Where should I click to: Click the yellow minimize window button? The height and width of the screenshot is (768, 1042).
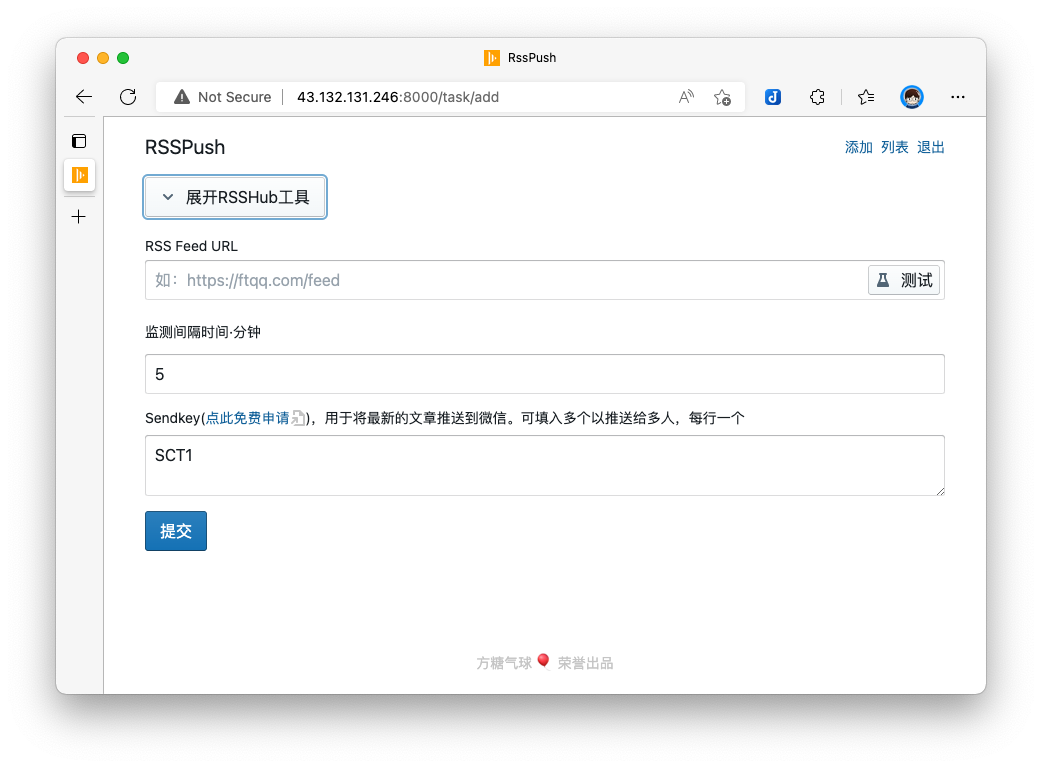[103, 58]
